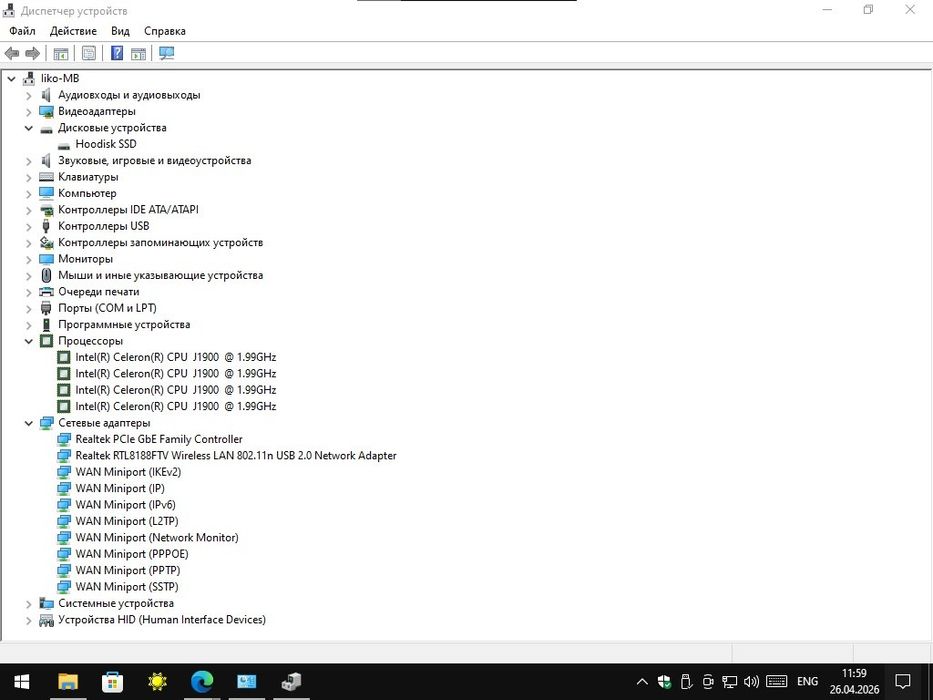Expand the Клавиатуры category
This screenshot has width=933, height=700.
pos(29,177)
